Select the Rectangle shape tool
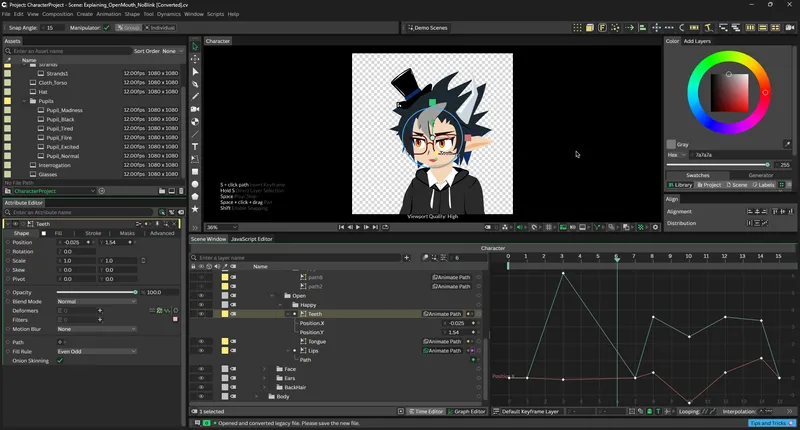Viewport: 800px width, 430px height. 195,171
